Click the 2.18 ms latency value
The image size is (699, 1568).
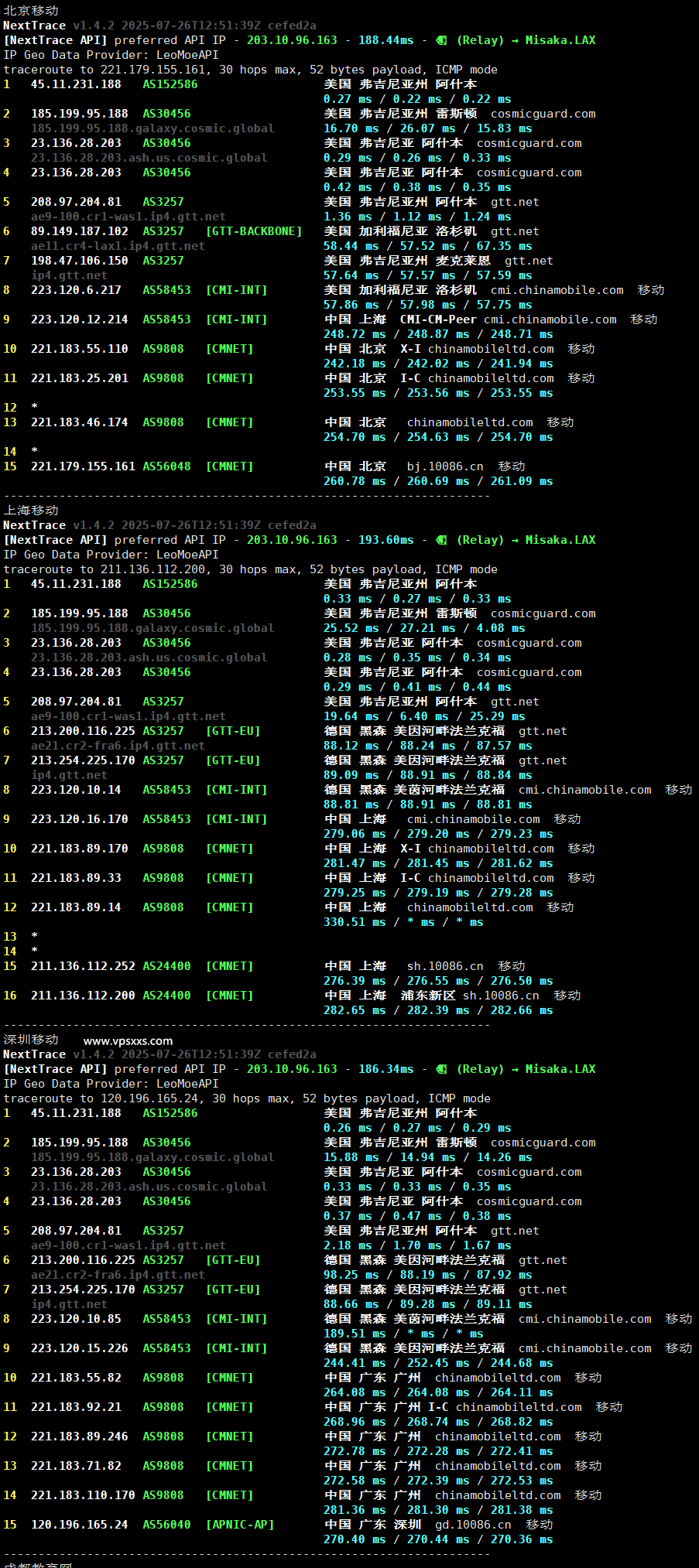[x=348, y=1245]
